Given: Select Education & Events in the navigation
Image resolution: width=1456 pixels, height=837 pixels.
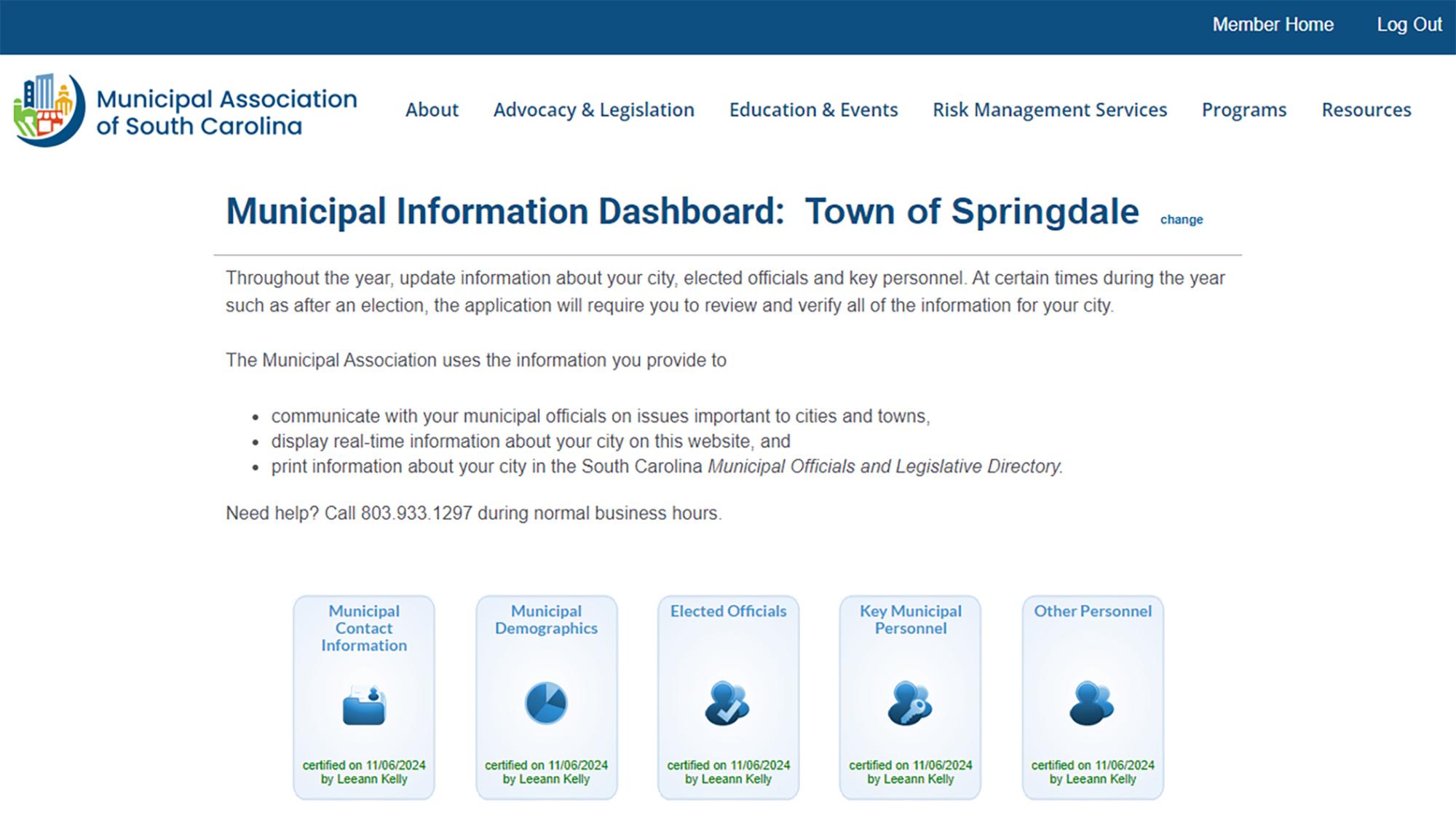Looking at the screenshot, I should (x=813, y=110).
